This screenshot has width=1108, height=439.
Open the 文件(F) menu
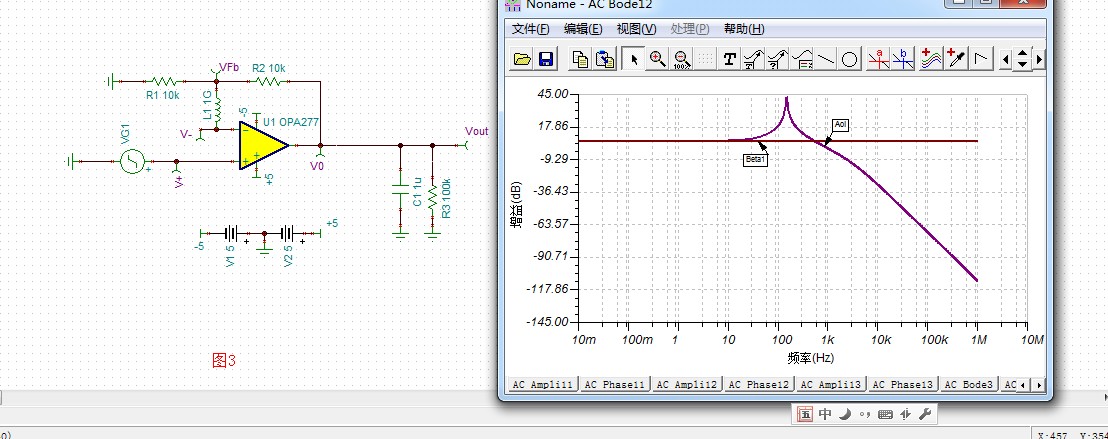[530, 29]
